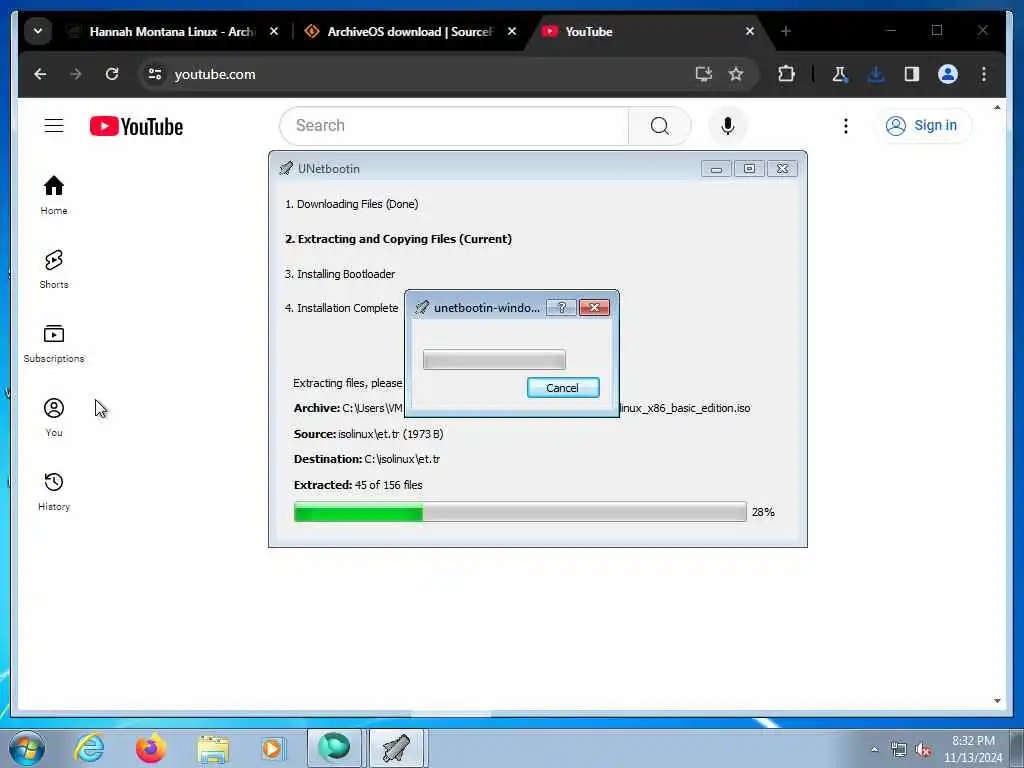Screen dimensions: 1024x768
Task: Launch Firefox from taskbar
Action: click(x=150, y=748)
